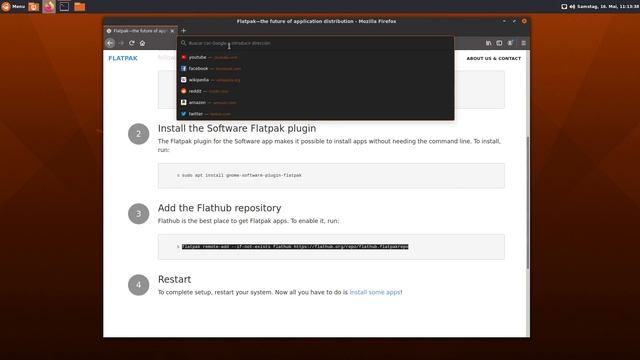This screenshot has width=640, height=360.
Task: Click the highlighted flatpak remote-add command
Action: (295, 247)
